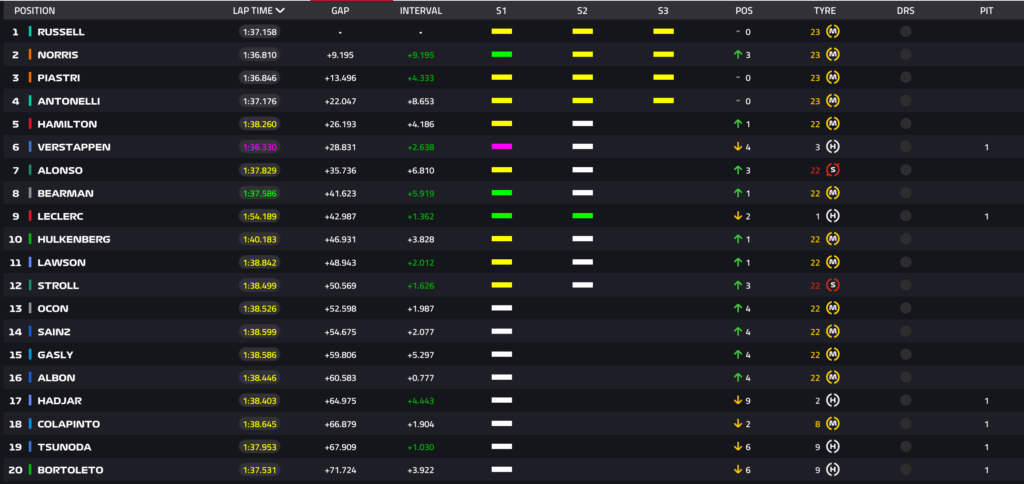Click Leclerc's 1:54.189 lap time

click(258, 216)
